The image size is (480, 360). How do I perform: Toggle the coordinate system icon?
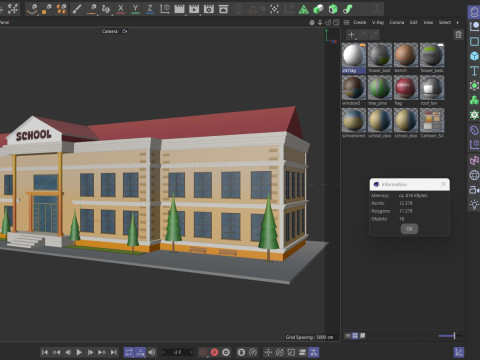[165, 9]
